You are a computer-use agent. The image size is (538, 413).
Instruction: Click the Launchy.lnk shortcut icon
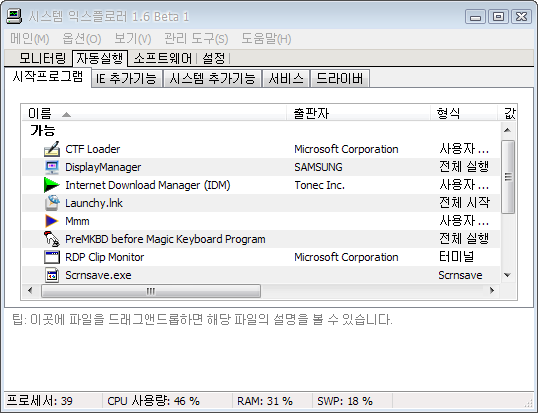(52, 203)
